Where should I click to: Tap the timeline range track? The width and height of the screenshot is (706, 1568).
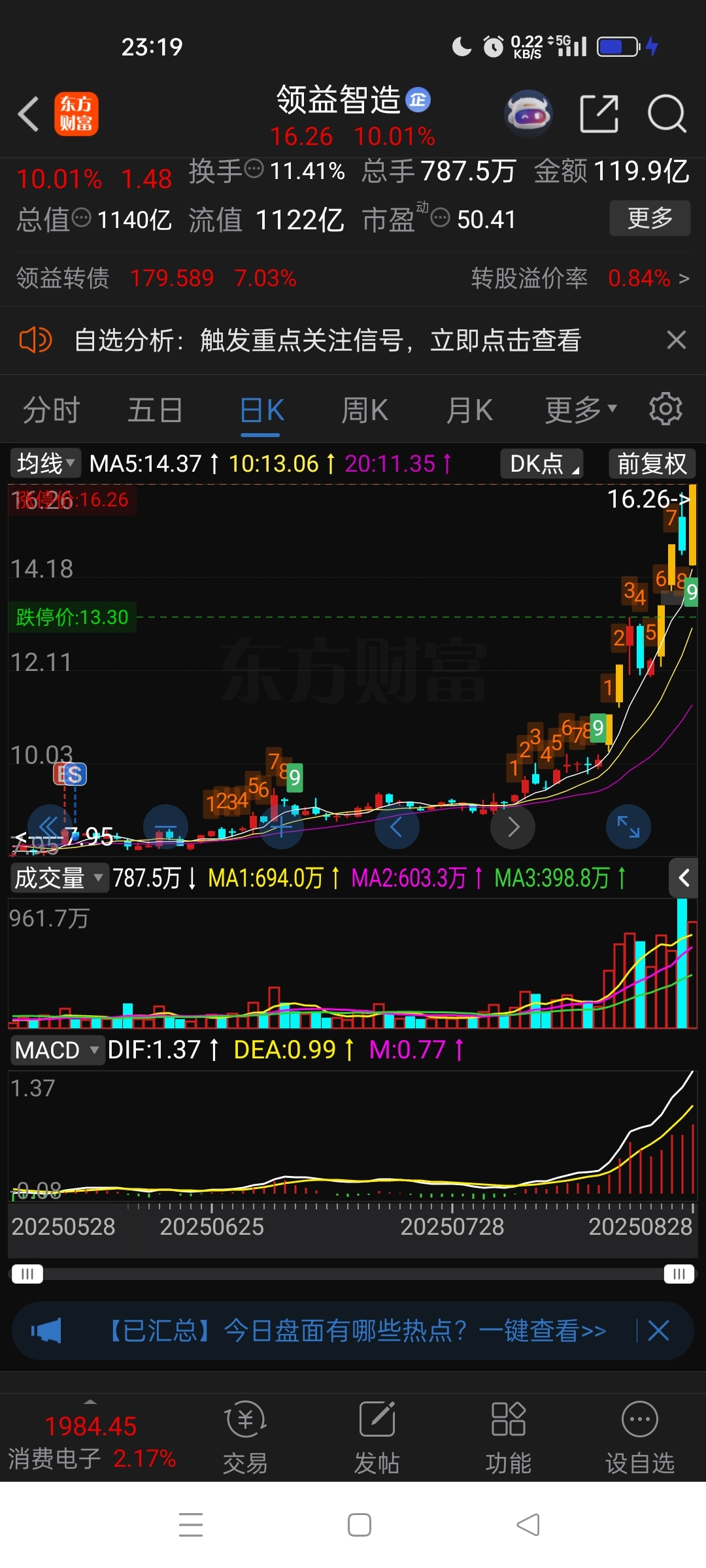353,1273
